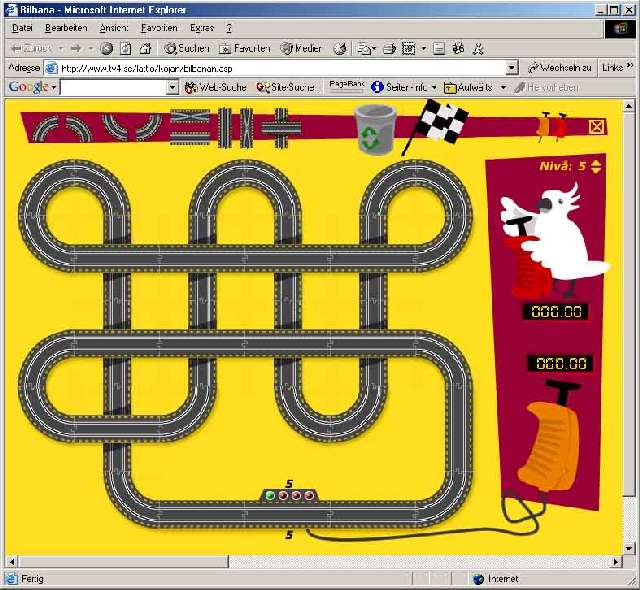This screenshot has width=640, height=590.
Task: Click the small controllers icon in top bar
Action: (x=551, y=126)
